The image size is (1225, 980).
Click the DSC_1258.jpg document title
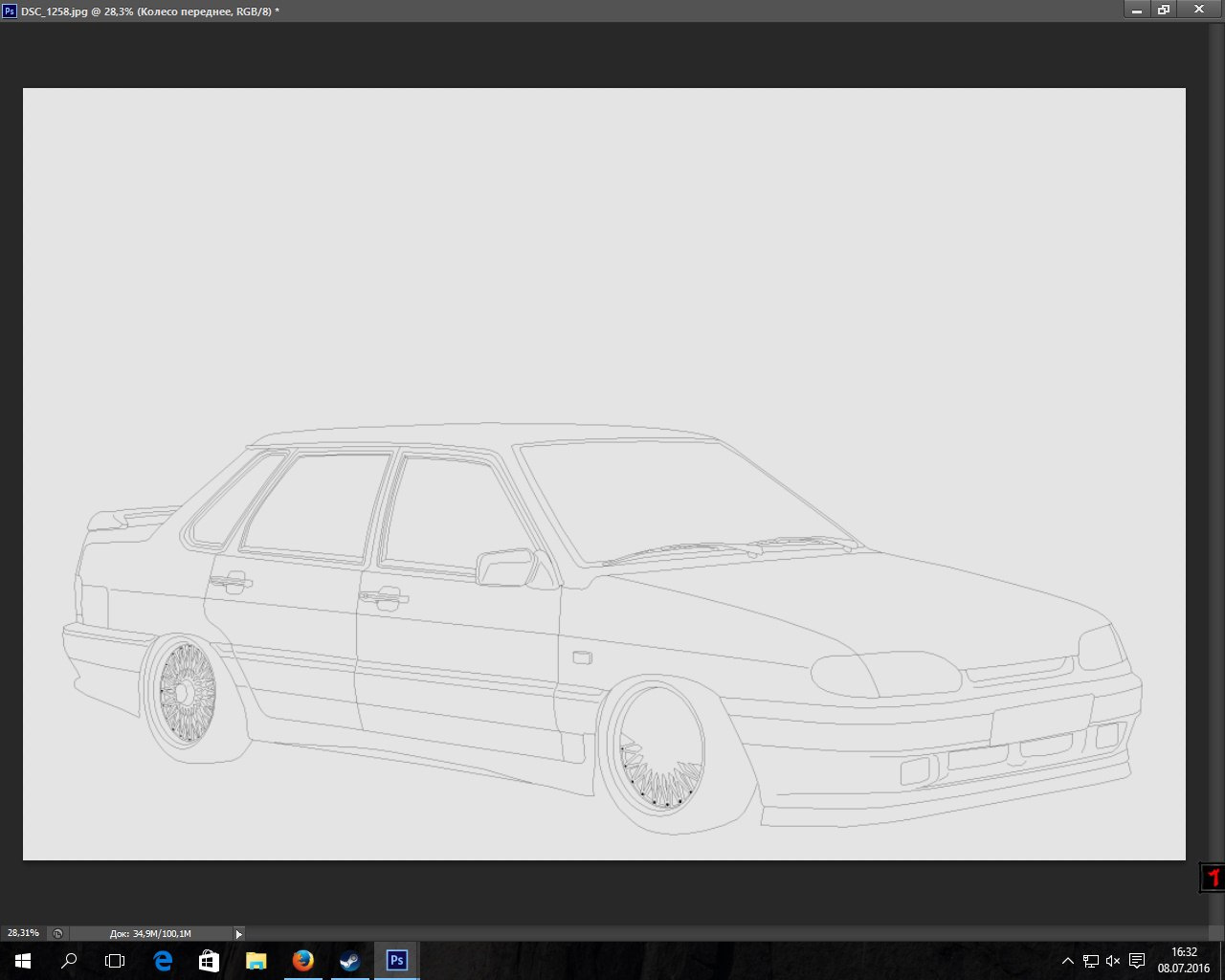coord(149,11)
